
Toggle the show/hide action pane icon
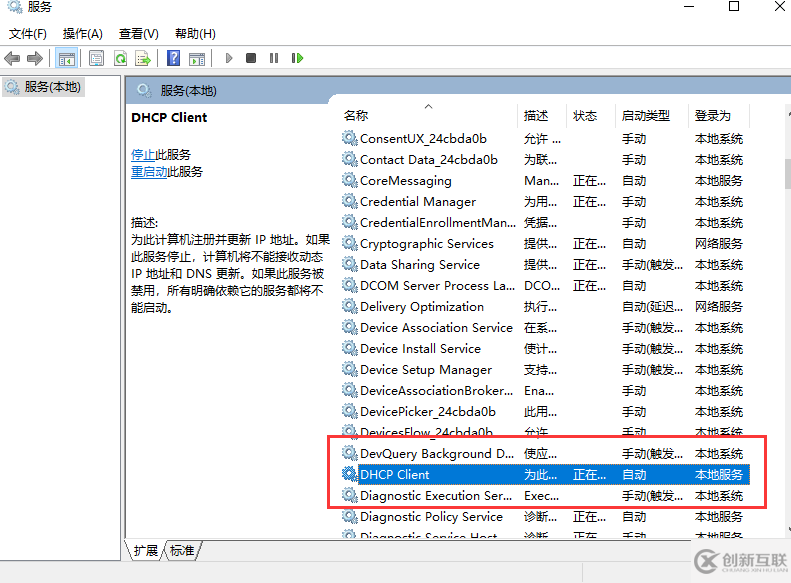point(197,59)
